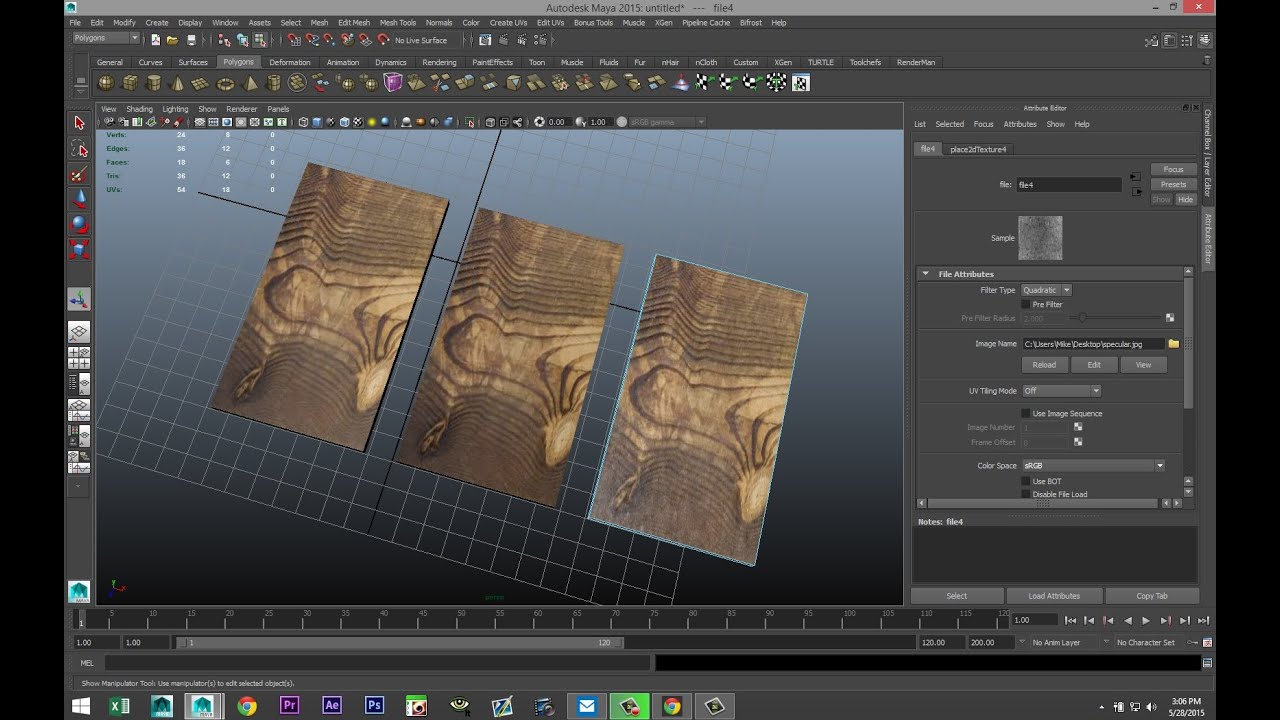
Task: Click frame 60 on the time slider
Action: [538, 621]
